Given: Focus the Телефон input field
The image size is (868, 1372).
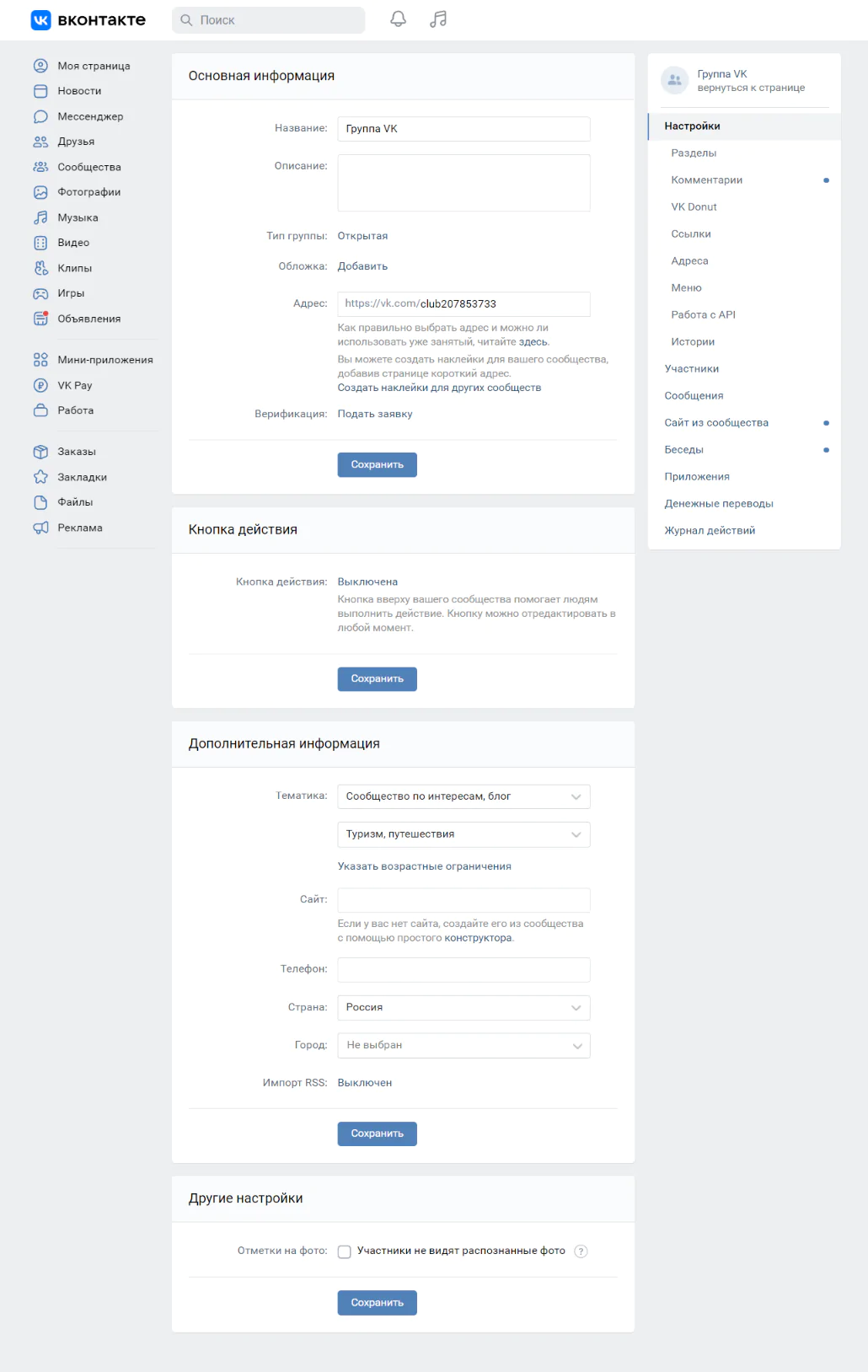Looking at the screenshot, I should tap(463, 970).
